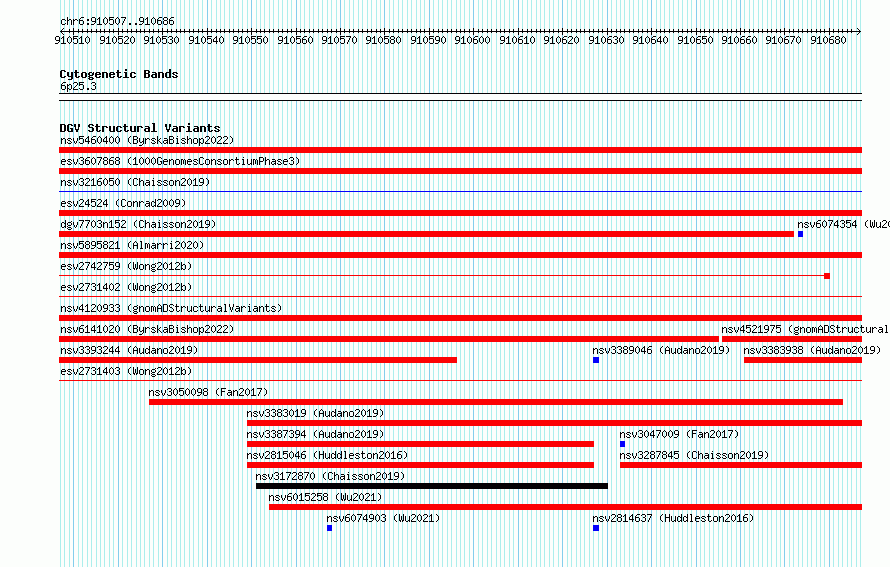Click the esv24524 (Conrad2009) label
Viewport: 890px width, 567px height.
coord(123,203)
